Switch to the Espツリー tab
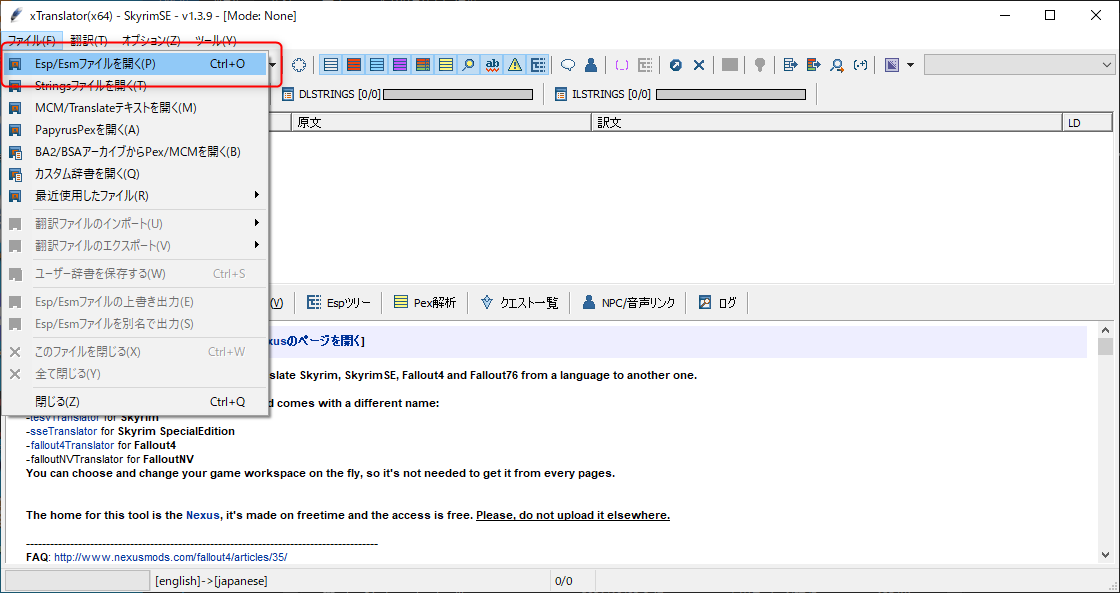The height and width of the screenshot is (593, 1120). click(339, 303)
